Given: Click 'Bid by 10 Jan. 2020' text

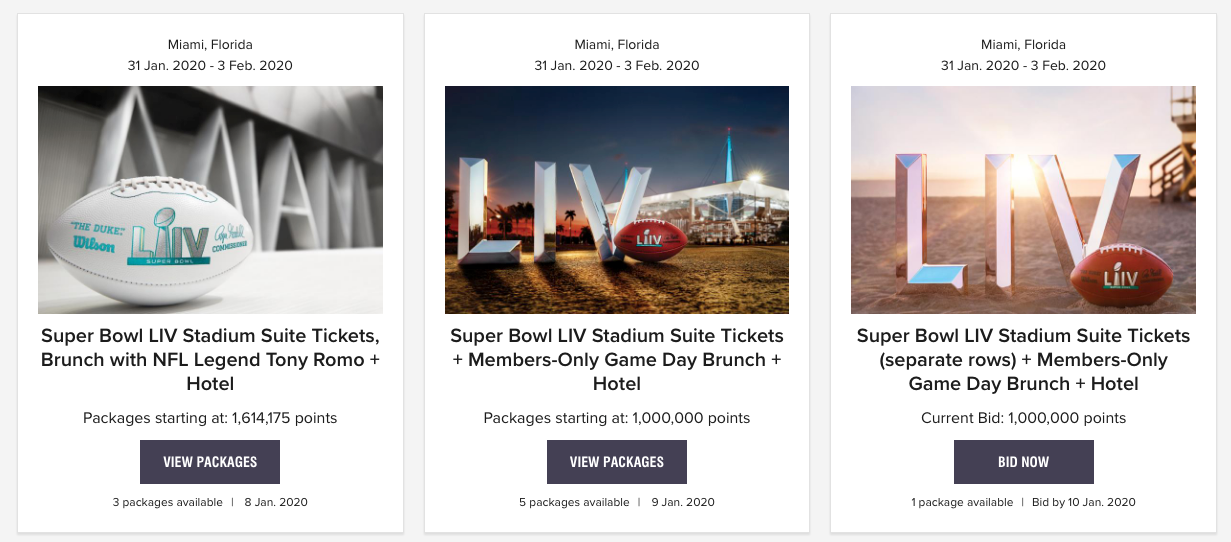Looking at the screenshot, I should point(1084,502).
